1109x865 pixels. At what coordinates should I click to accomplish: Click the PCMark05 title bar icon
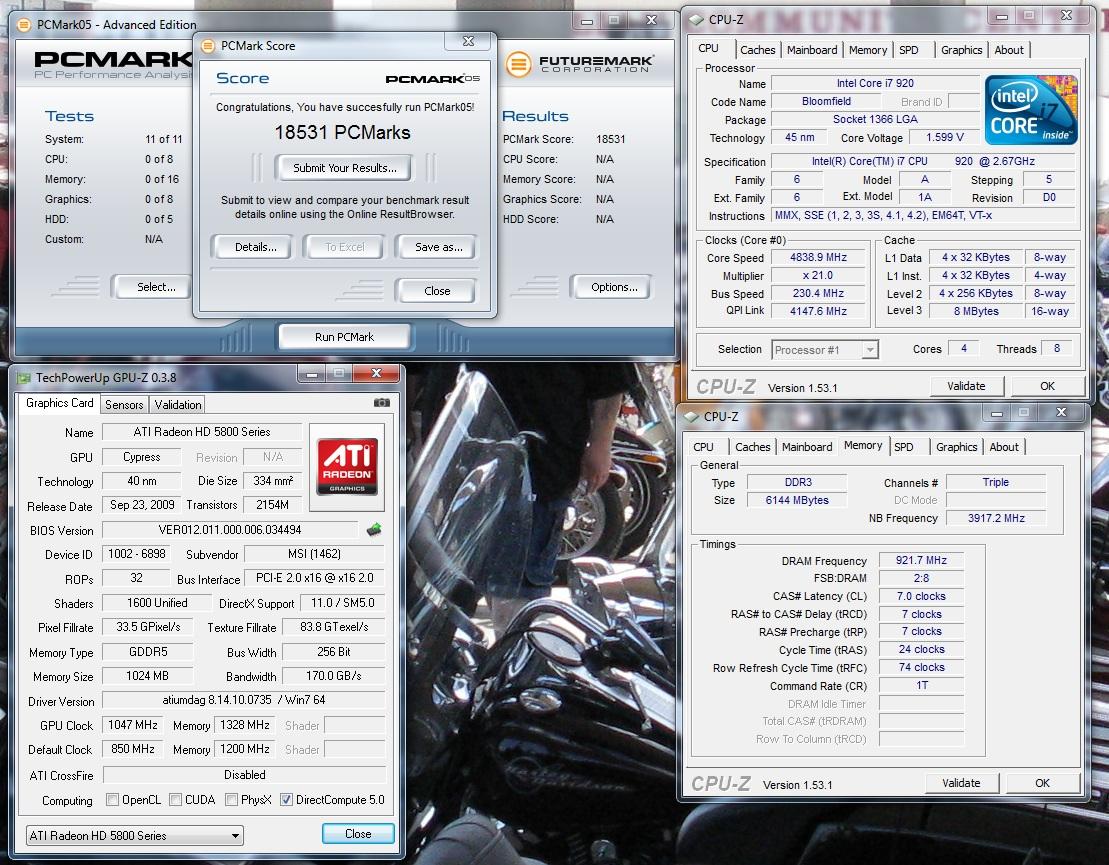click(23, 25)
